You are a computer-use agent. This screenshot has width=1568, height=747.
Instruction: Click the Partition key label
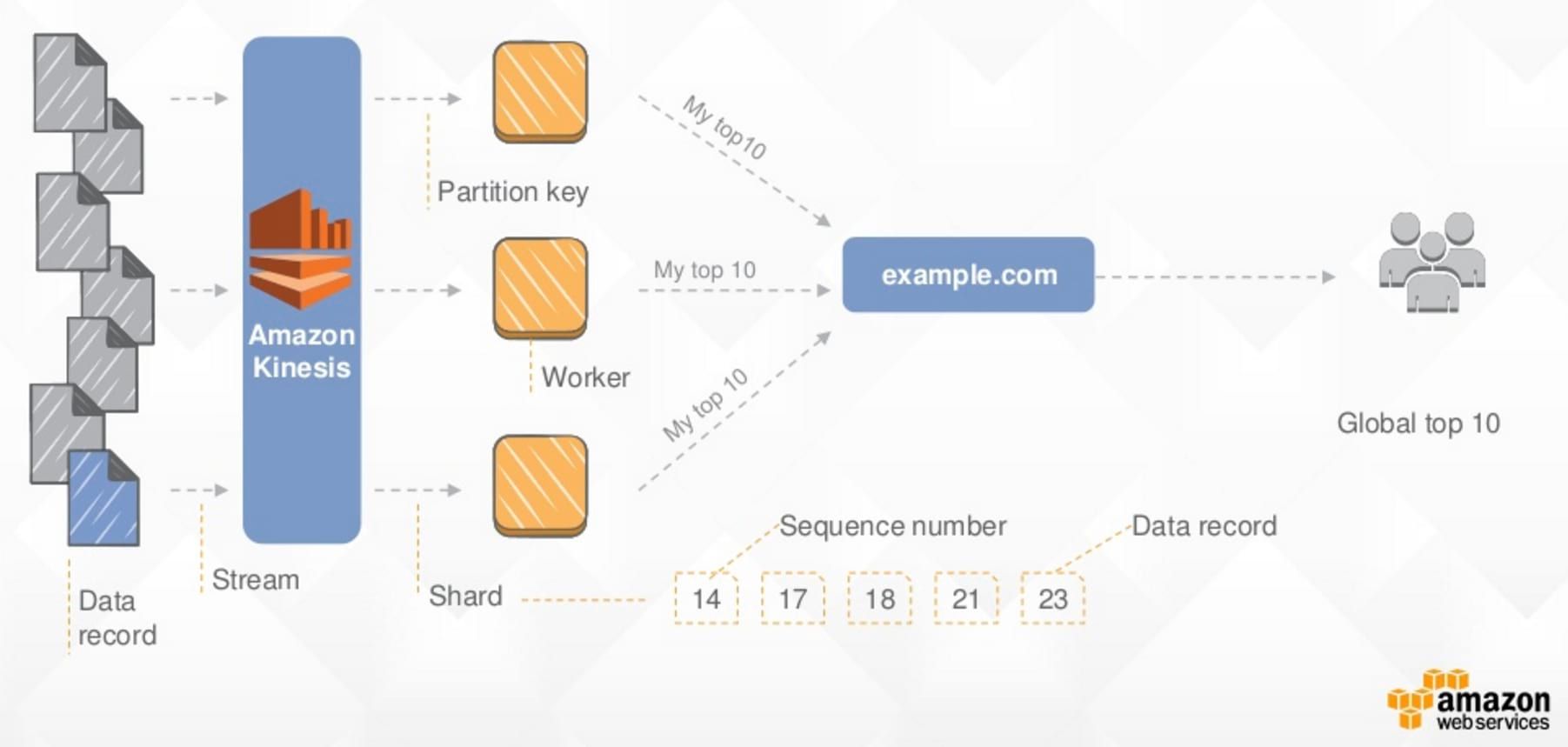(512, 191)
